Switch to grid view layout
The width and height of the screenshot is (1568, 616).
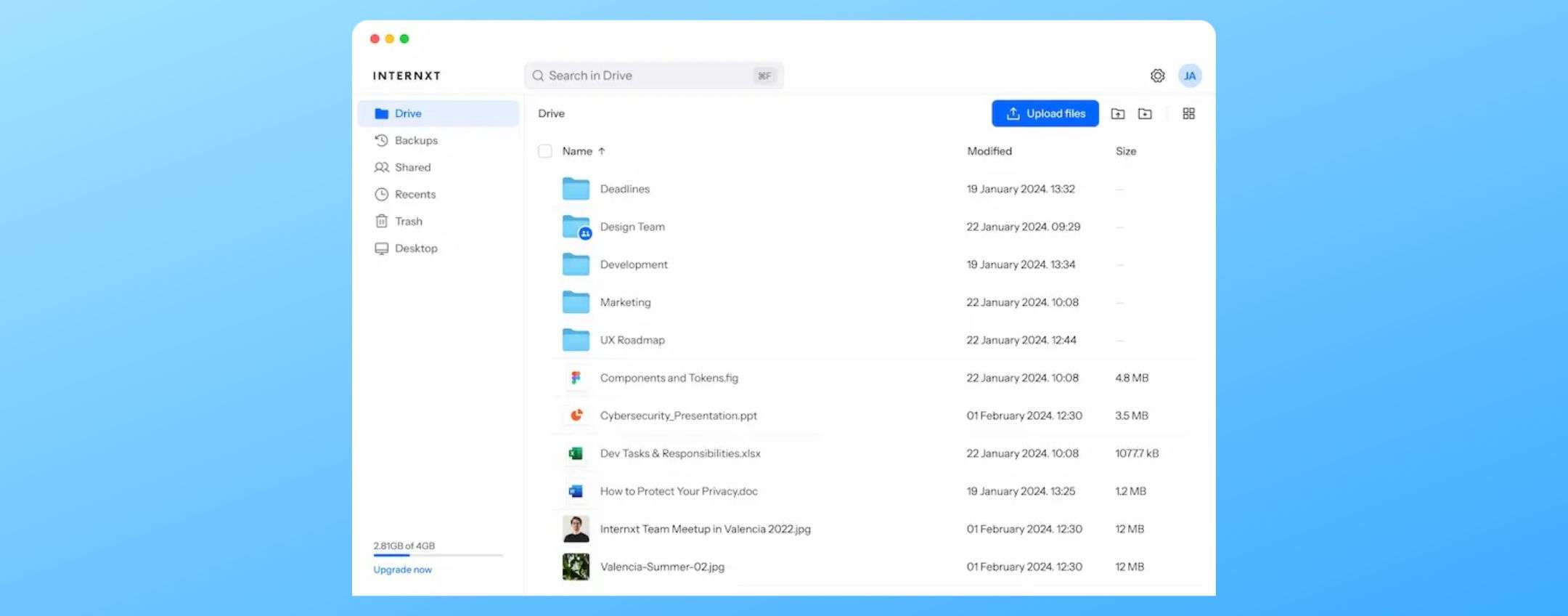coord(1188,114)
